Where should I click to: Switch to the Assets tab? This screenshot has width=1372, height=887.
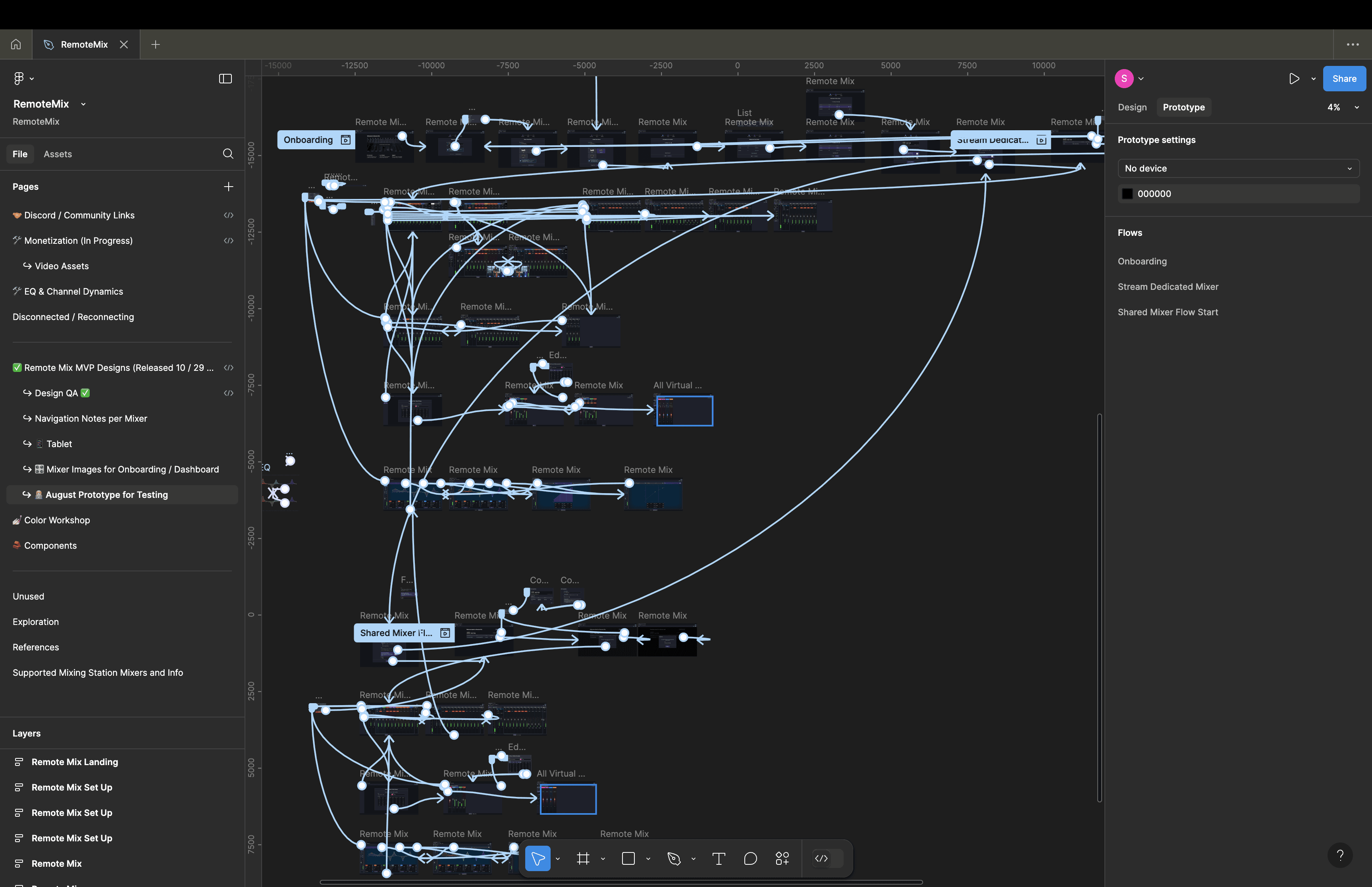pos(58,154)
